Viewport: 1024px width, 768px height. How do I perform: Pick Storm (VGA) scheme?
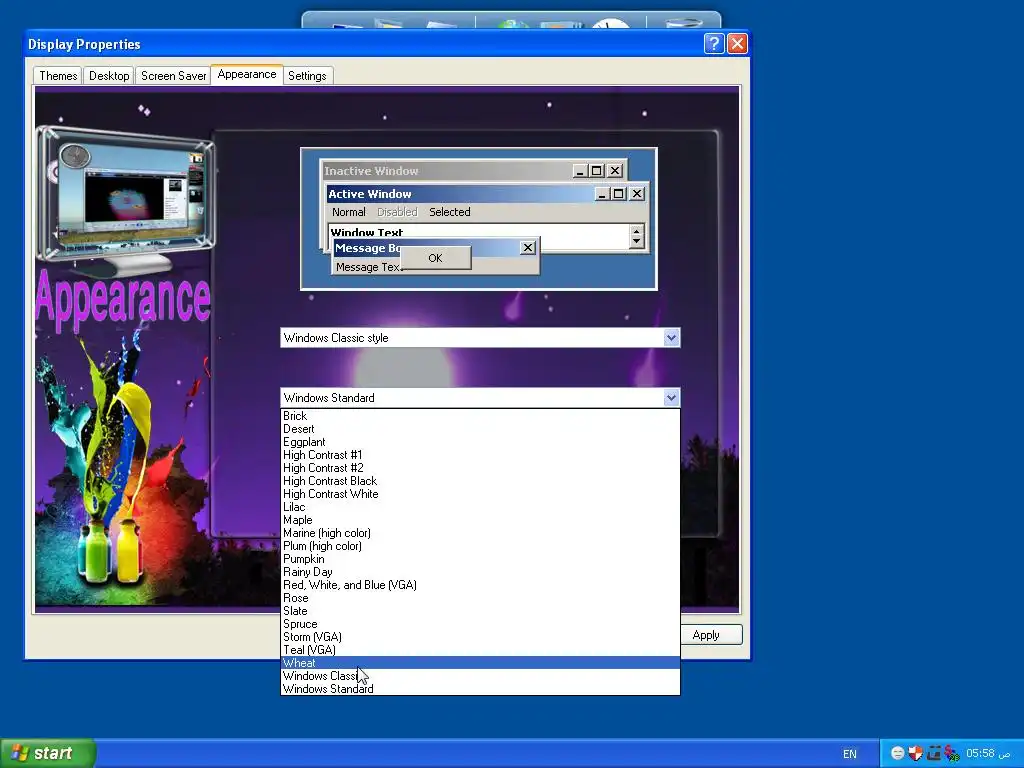[480, 637]
